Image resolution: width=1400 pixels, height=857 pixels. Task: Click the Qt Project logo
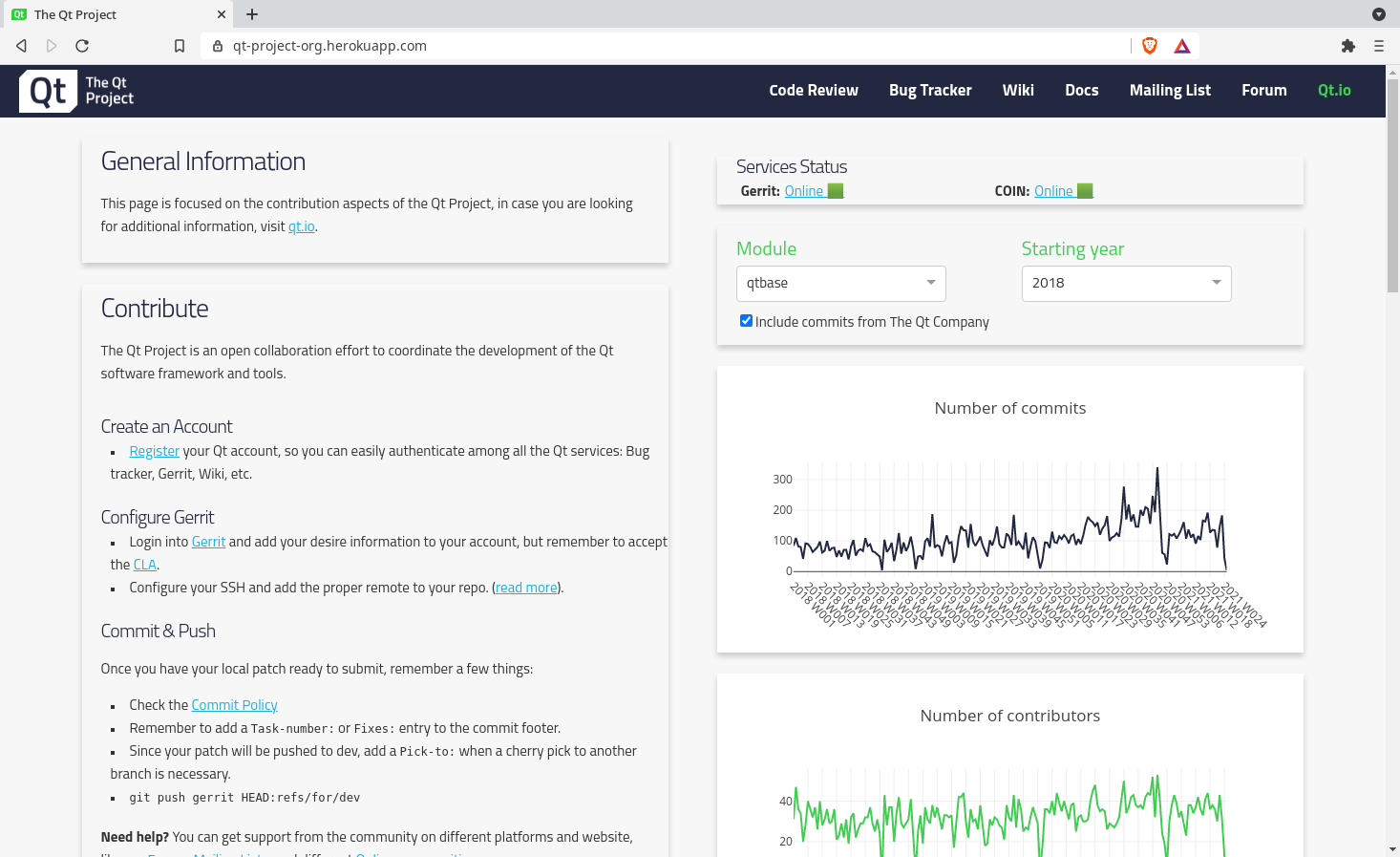(76, 91)
